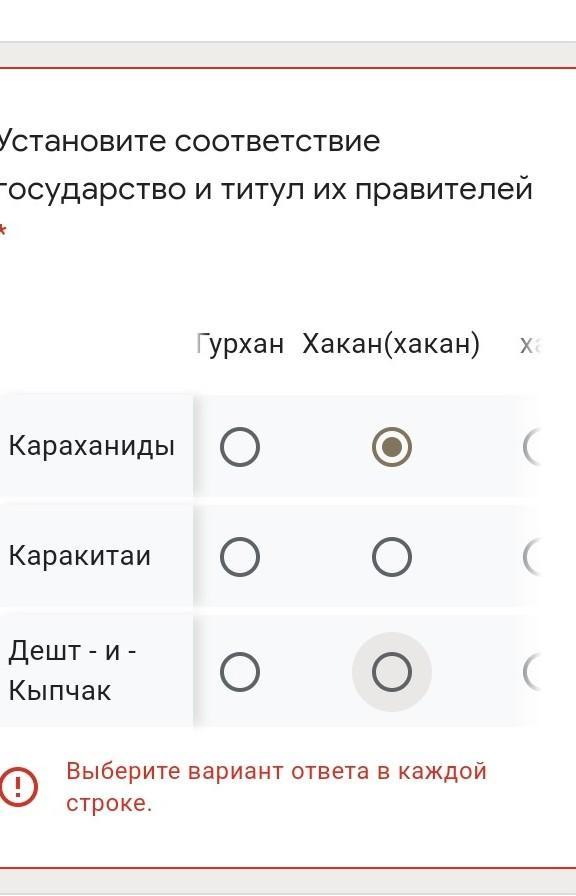Click the red exclamation error icon
Image resolution: width=576 pixels, height=896 pixels.
pyautogui.click(x=18, y=787)
